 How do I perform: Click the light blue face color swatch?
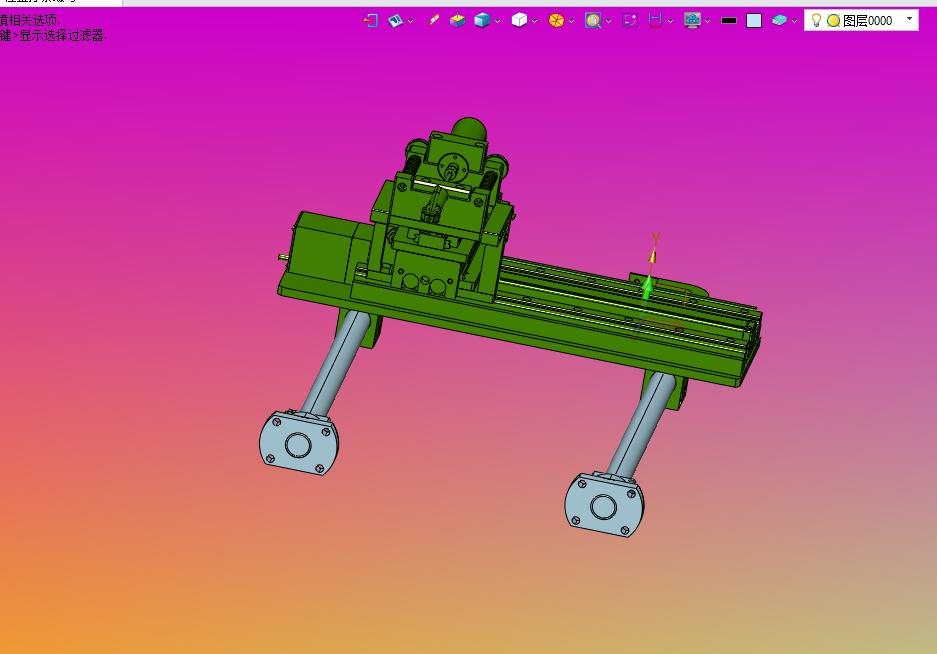[x=754, y=21]
